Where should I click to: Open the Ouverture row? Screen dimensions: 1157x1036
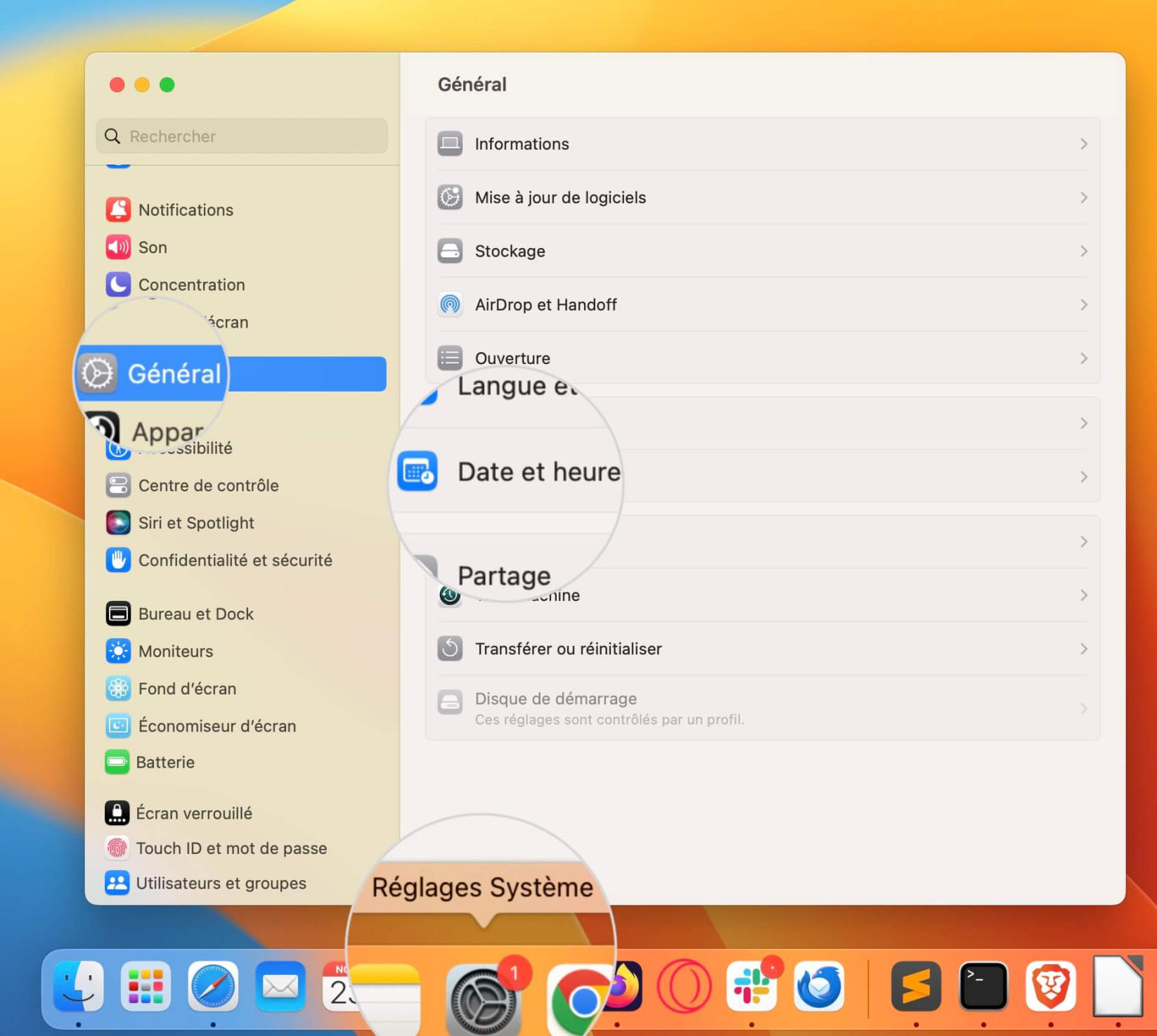click(x=763, y=358)
